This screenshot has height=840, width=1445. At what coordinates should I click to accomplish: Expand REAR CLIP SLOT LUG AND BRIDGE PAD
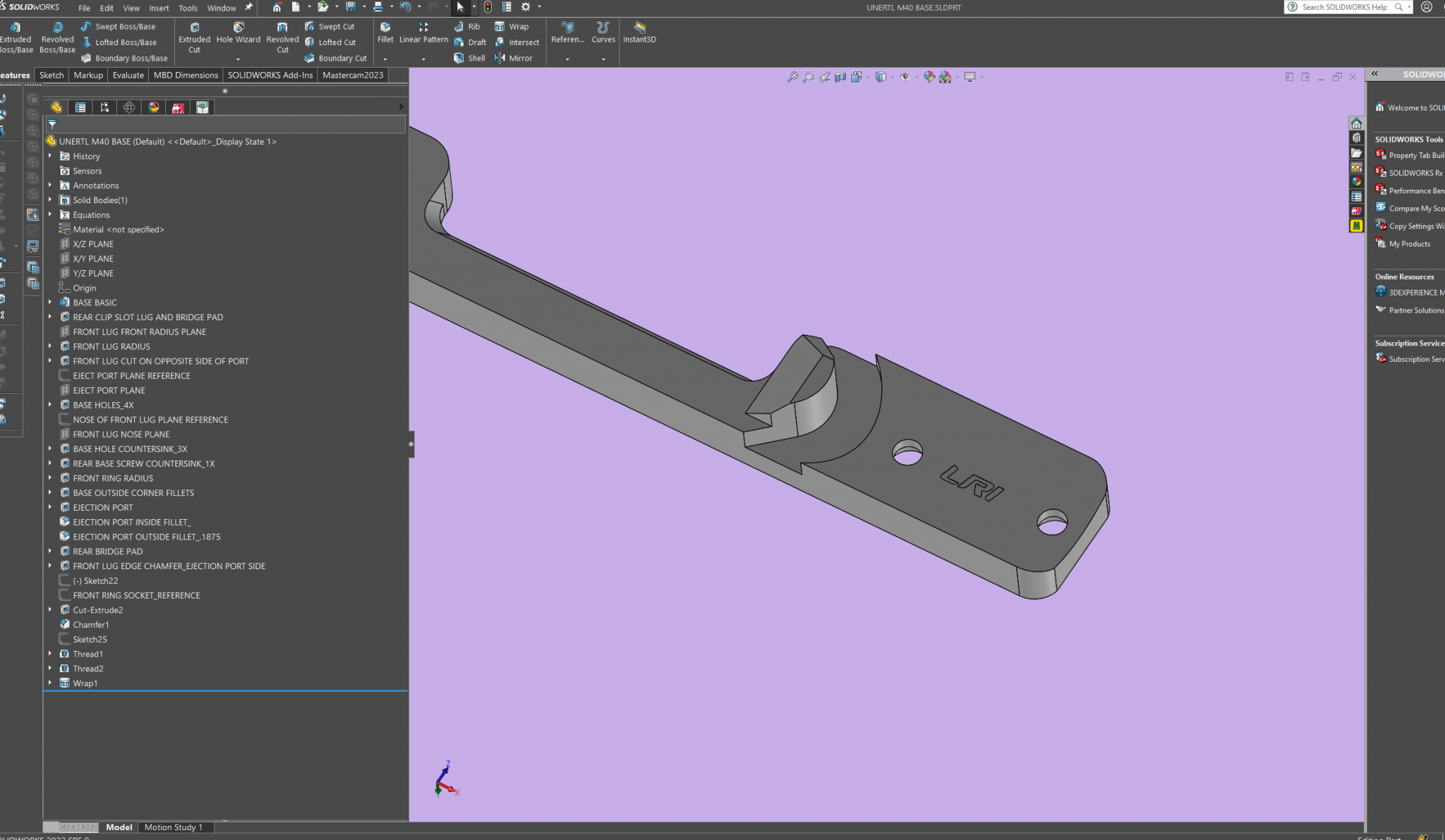tap(50, 317)
